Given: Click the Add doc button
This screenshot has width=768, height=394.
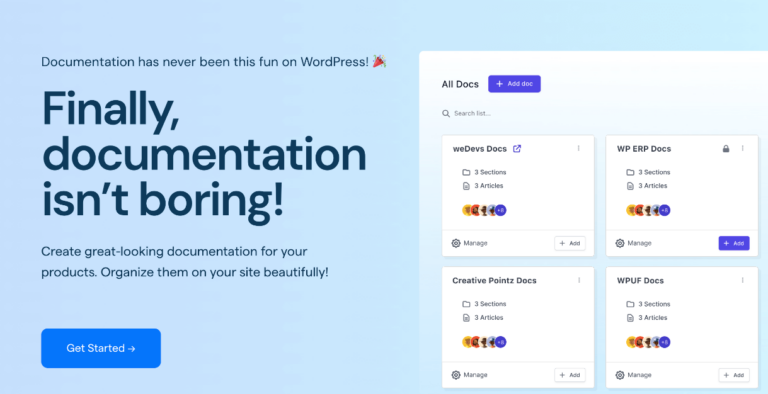Looking at the screenshot, I should point(514,84).
